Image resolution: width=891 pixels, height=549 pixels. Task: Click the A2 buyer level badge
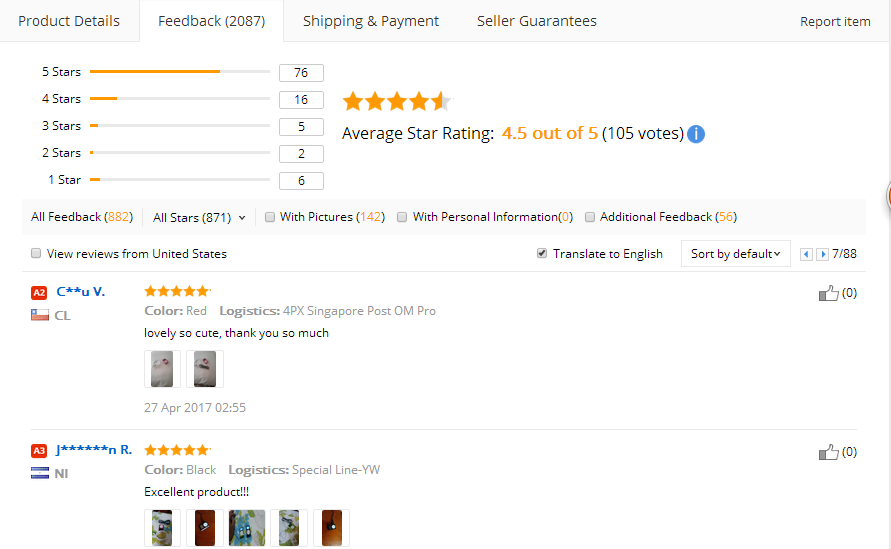click(x=39, y=292)
